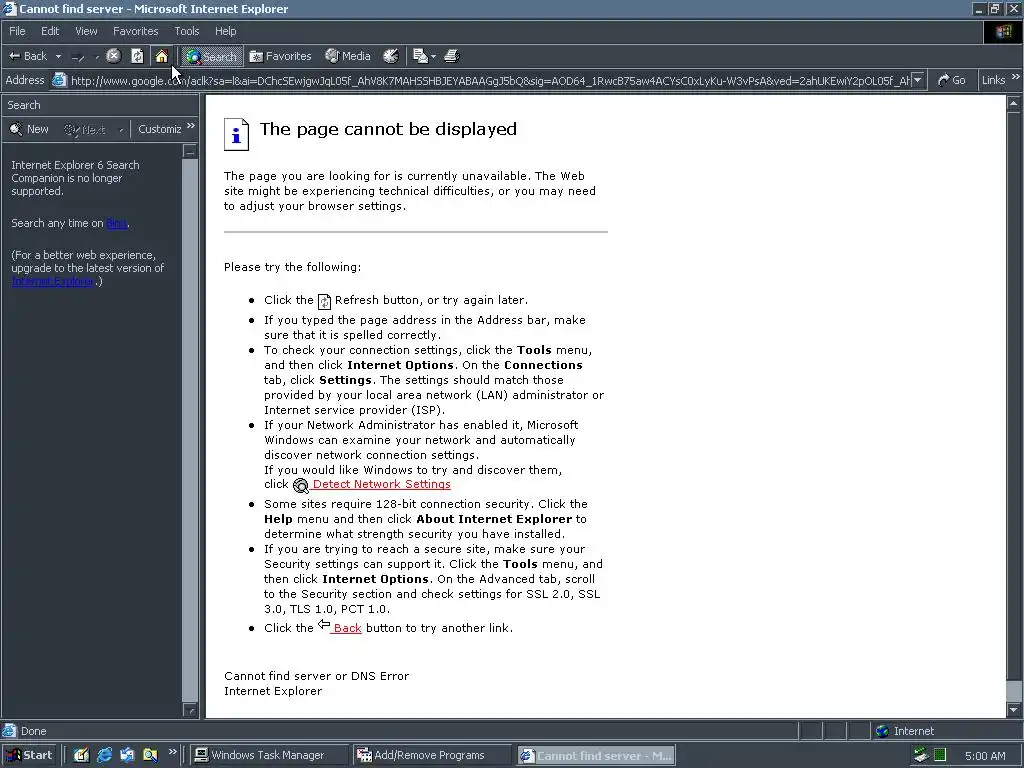Expand the Mail button dropdown arrow
The width and height of the screenshot is (1024, 768).
(433, 57)
